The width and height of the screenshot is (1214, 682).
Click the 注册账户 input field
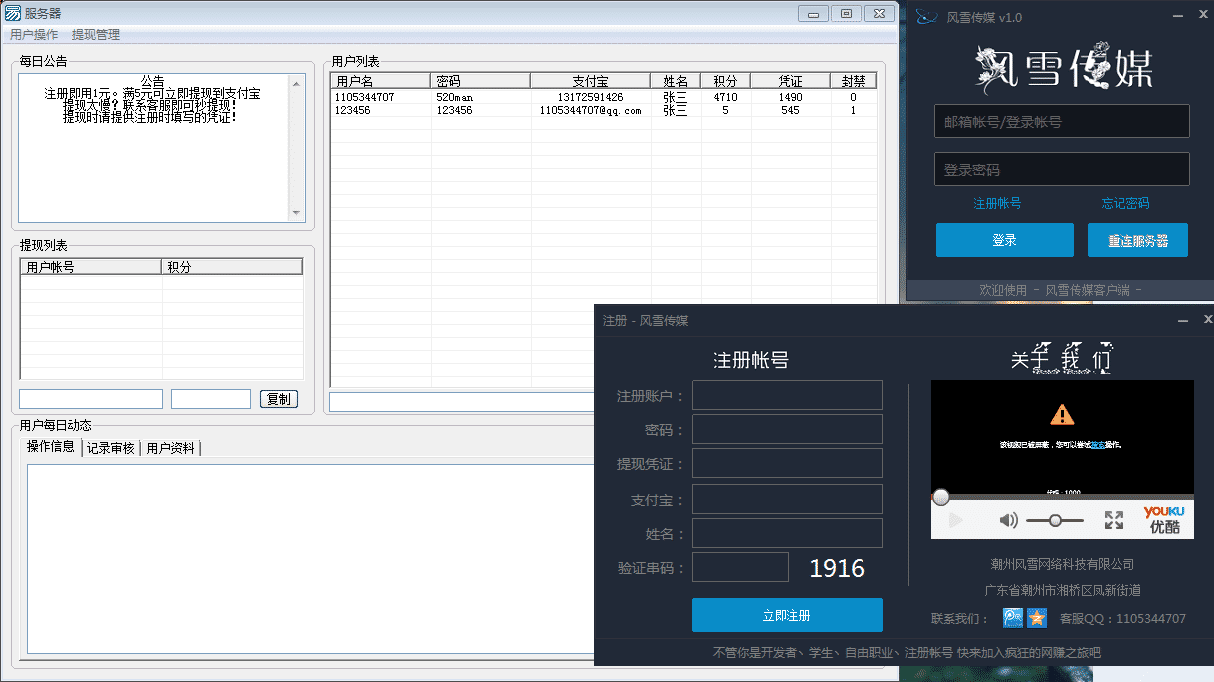pyautogui.click(x=787, y=395)
